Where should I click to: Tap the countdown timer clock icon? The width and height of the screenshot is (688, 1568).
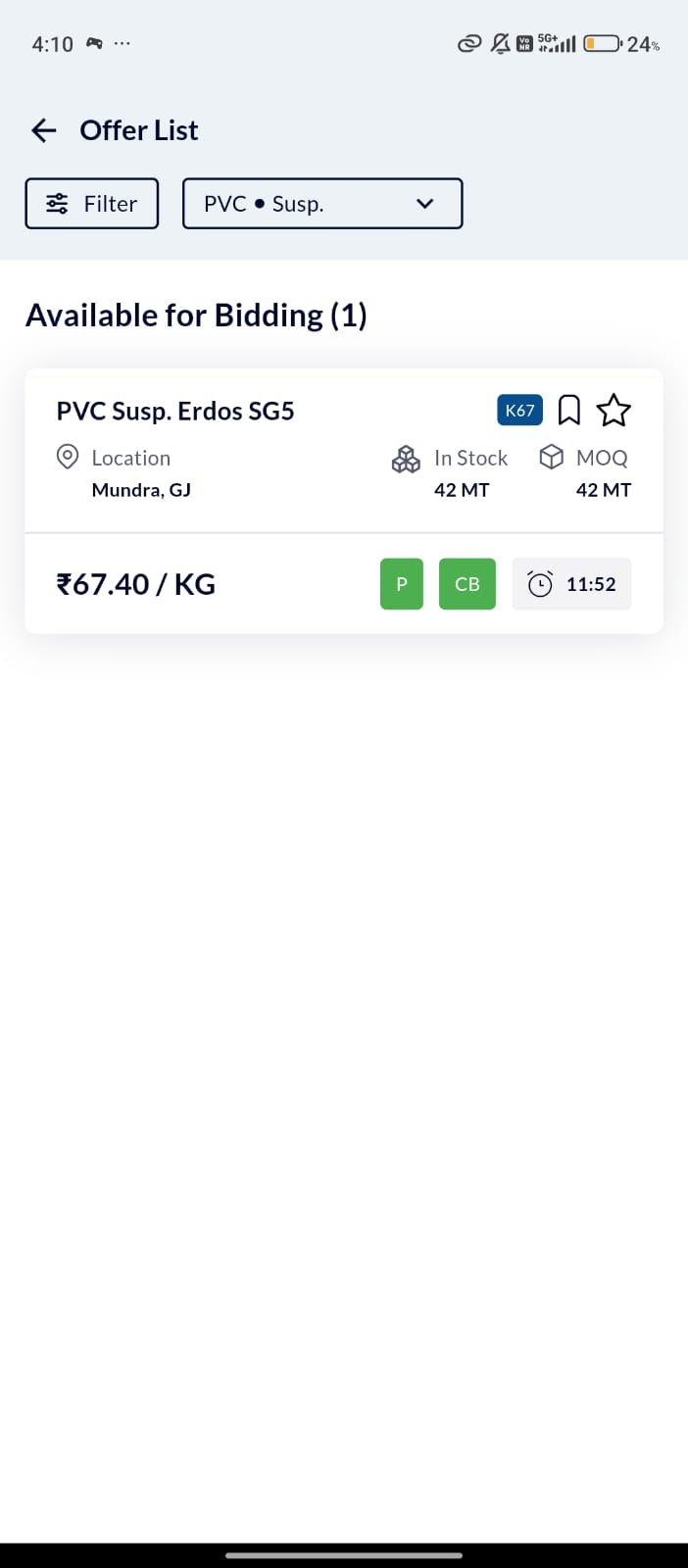(541, 583)
